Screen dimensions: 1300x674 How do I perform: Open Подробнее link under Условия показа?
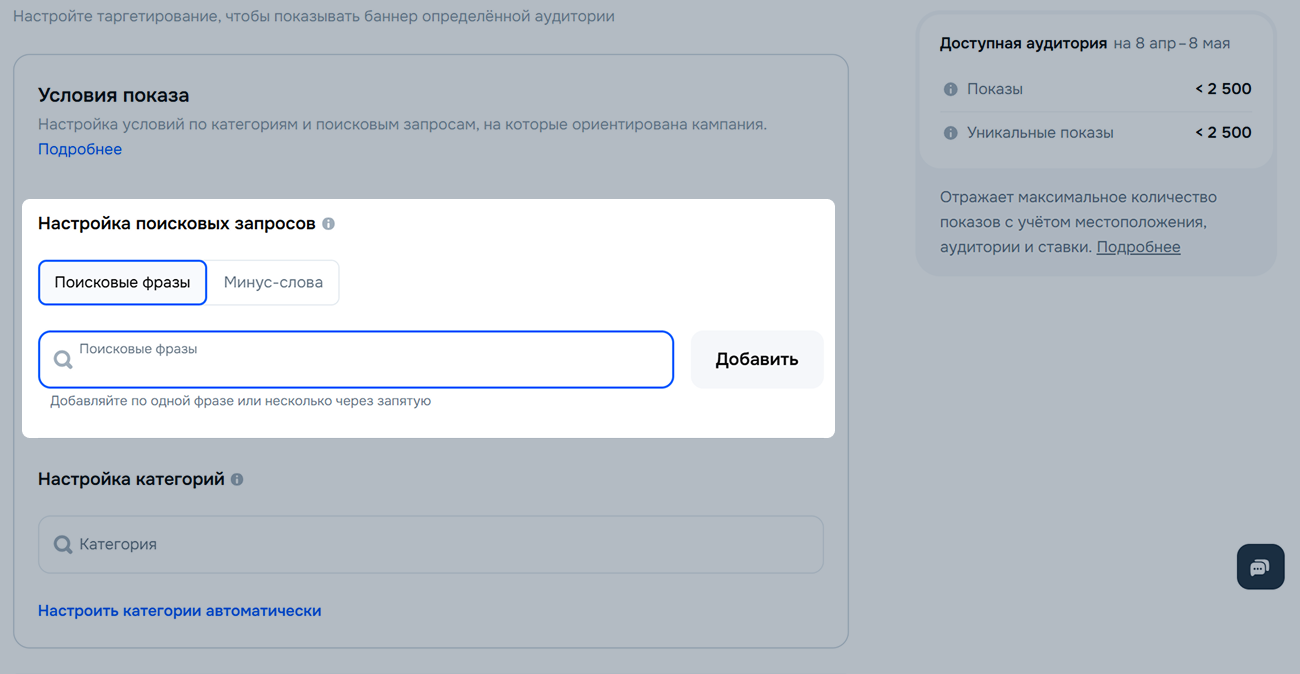[80, 149]
